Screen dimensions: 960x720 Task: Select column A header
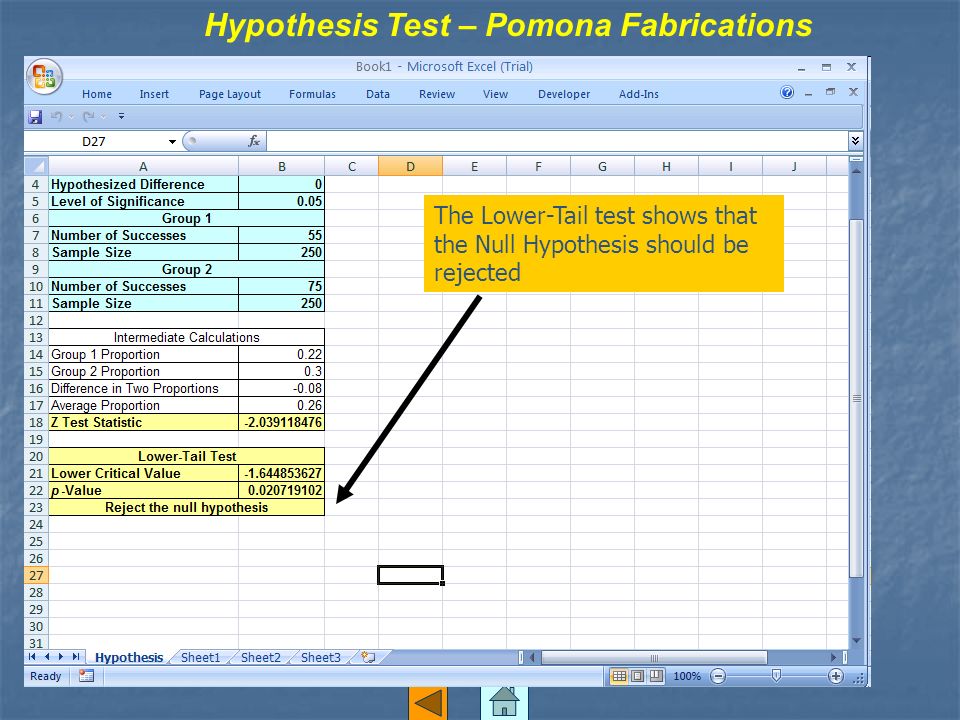click(x=143, y=167)
